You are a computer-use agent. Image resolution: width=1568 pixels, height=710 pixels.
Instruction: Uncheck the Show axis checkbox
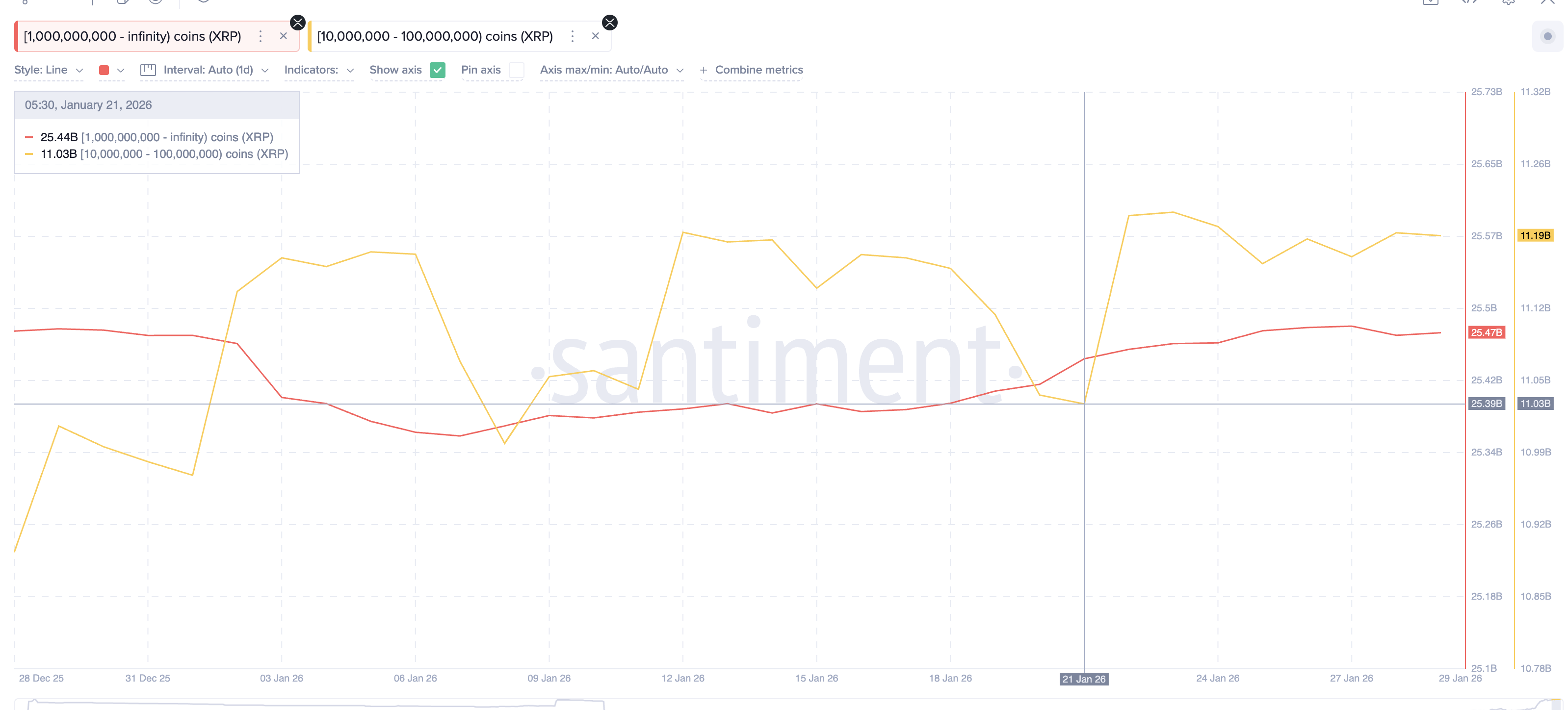437,70
